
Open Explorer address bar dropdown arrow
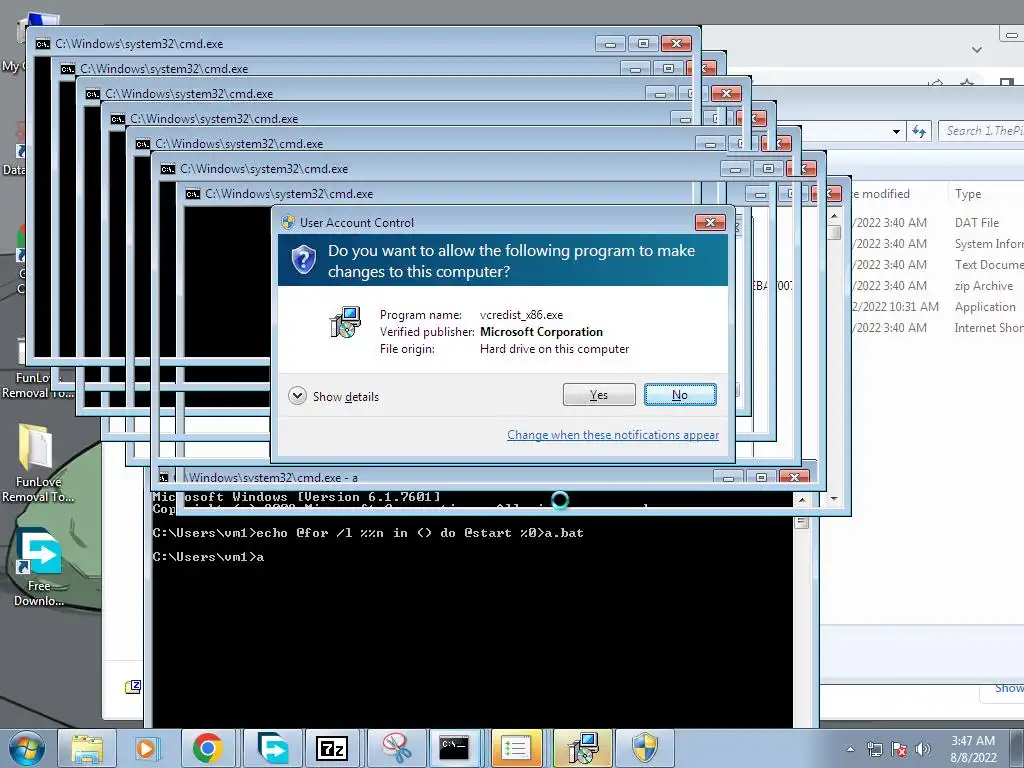pos(897,131)
